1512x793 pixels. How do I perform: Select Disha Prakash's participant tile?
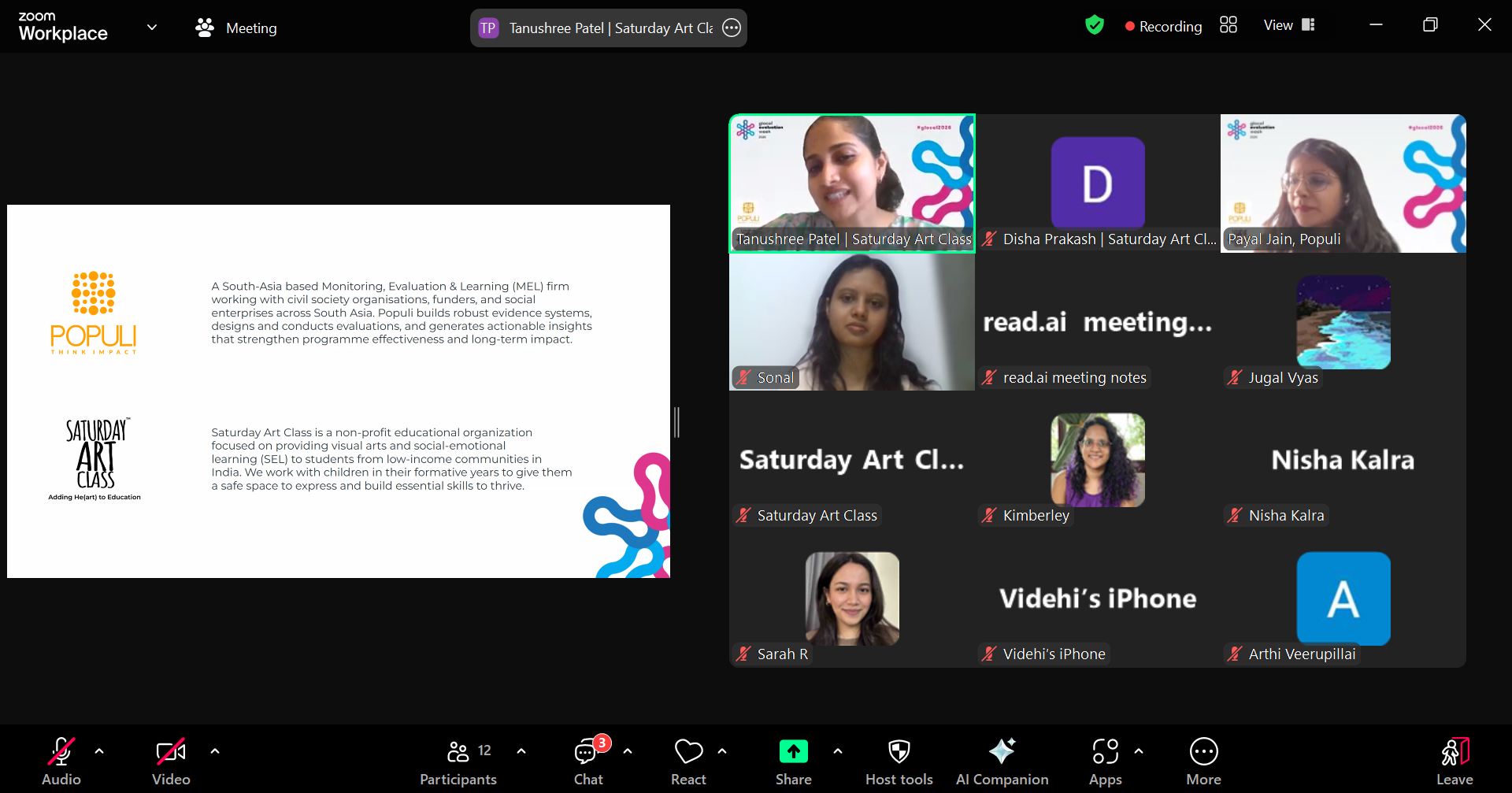(1098, 183)
